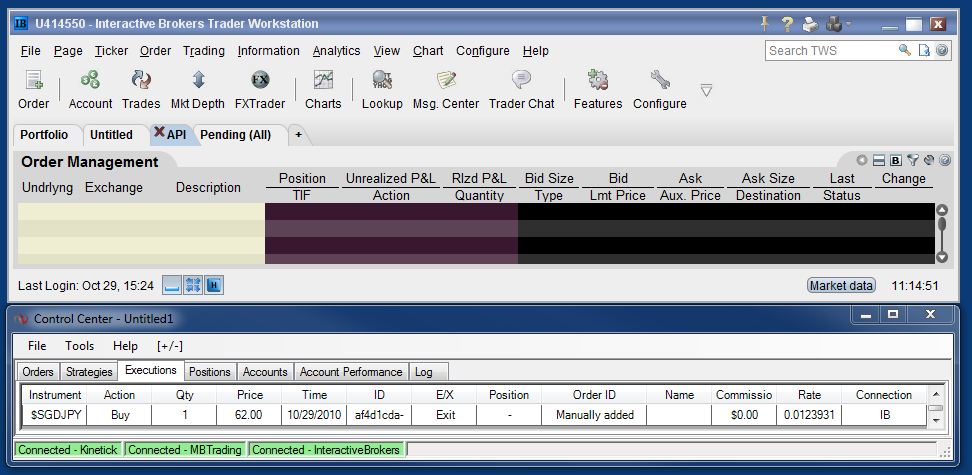The width and height of the screenshot is (972, 475).
Task: Open the Information menu
Action: click(x=268, y=51)
